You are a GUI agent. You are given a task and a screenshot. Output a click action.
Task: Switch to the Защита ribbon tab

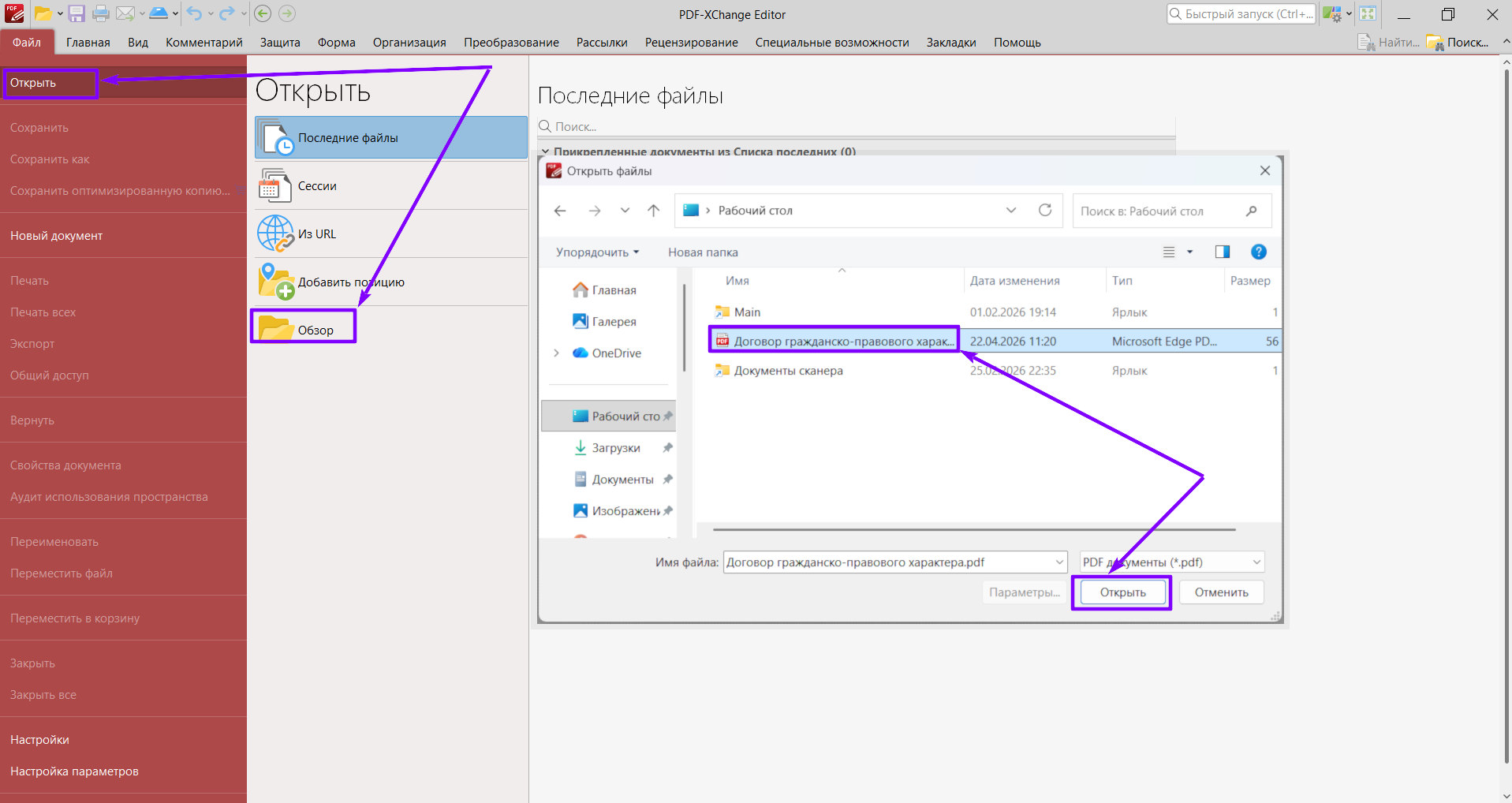(x=280, y=43)
